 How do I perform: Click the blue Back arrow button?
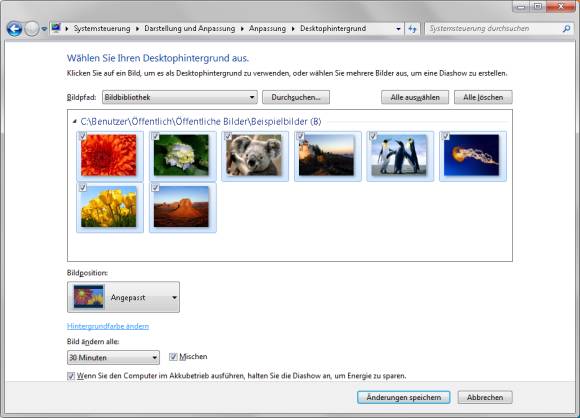coord(14,29)
